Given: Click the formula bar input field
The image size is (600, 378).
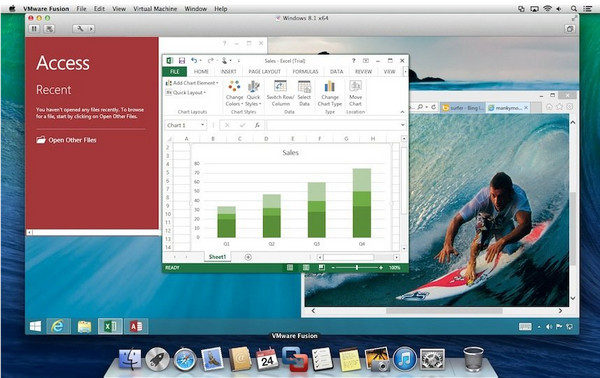Looking at the screenshot, I should click(x=334, y=125).
